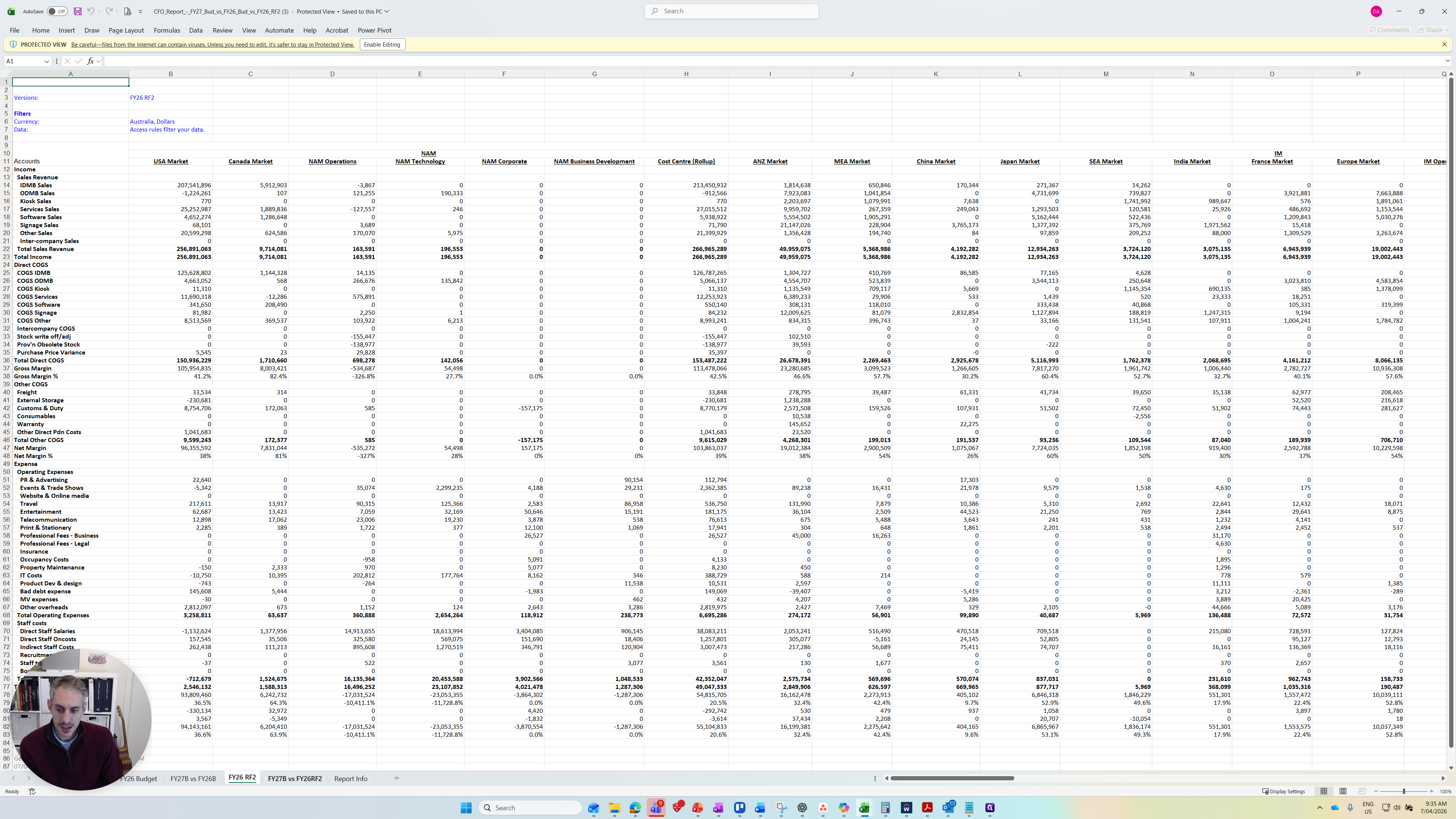Expand the formula bar chevron

(1447, 61)
